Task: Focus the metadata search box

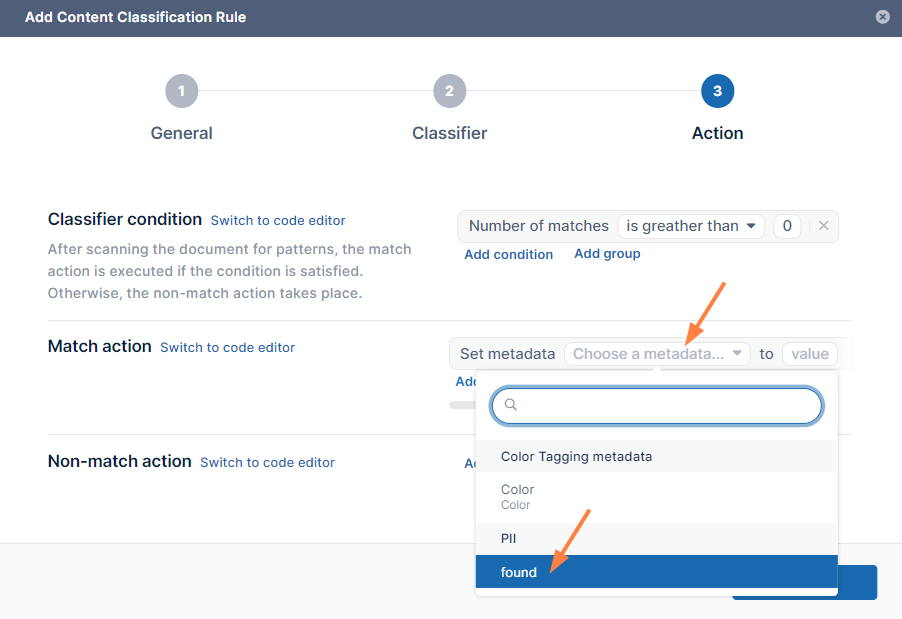Action: [665, 405]
